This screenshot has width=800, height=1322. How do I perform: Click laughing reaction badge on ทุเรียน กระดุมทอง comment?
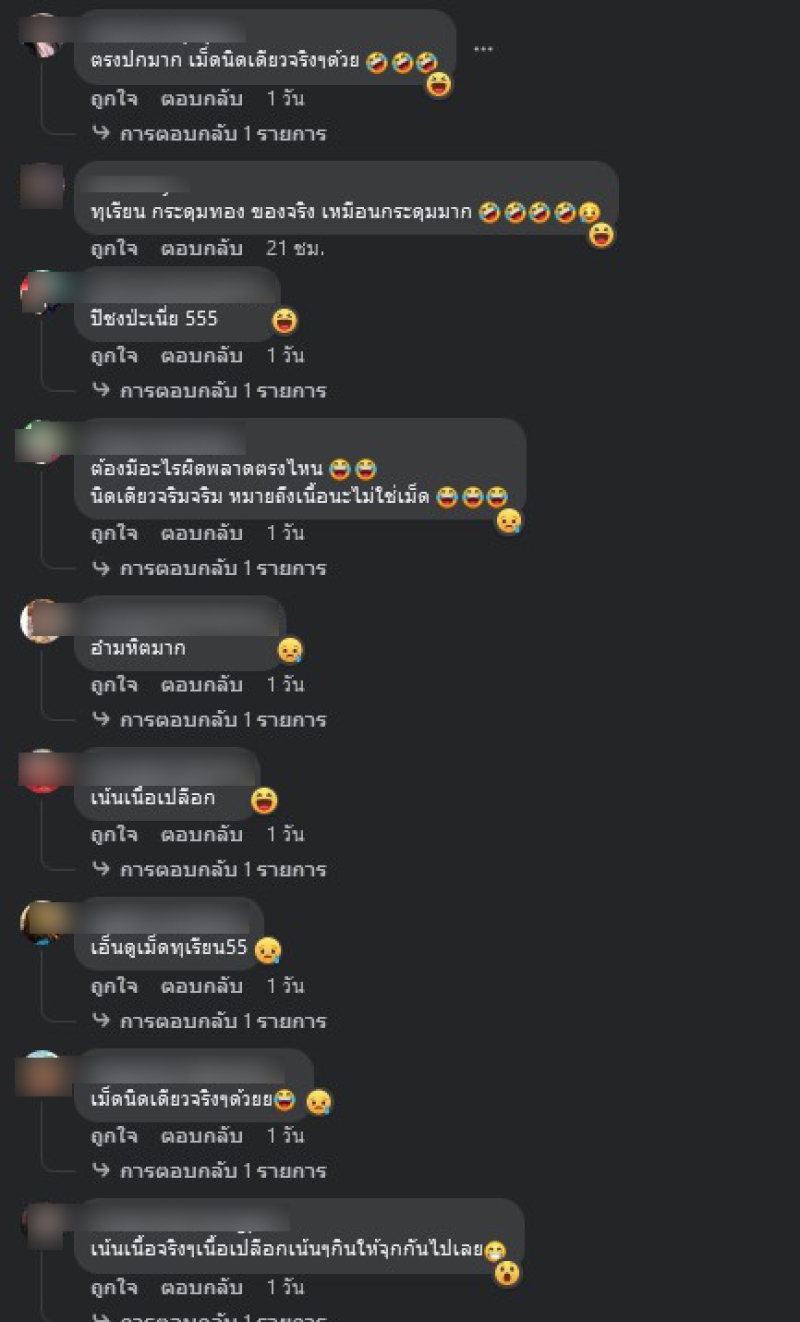point(600,235)
